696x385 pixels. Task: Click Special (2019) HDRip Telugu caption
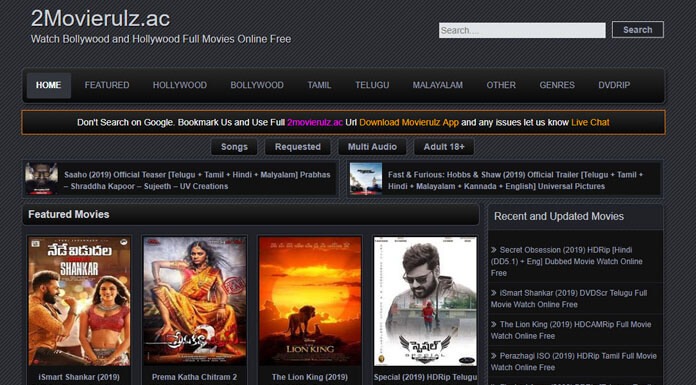point(425,377)
